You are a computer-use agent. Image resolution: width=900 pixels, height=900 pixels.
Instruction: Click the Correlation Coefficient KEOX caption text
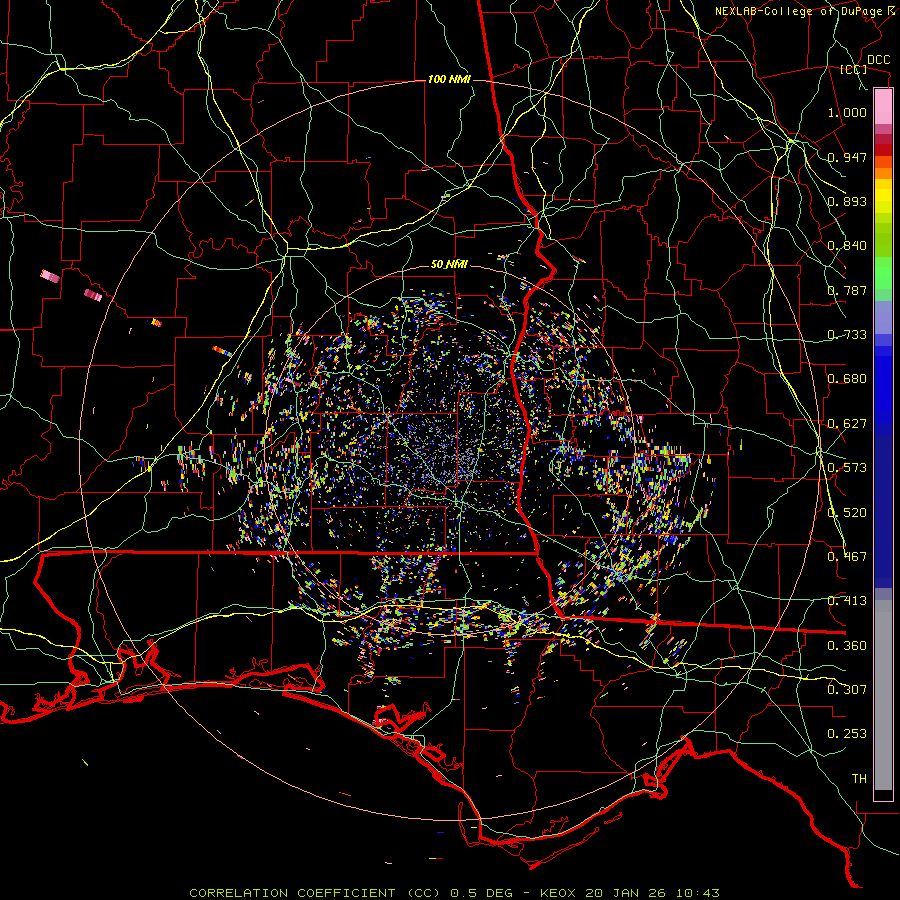454,893
